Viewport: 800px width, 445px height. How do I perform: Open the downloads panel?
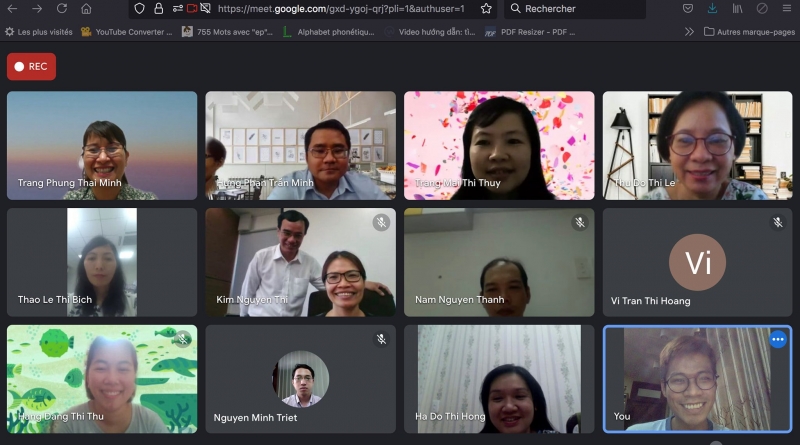pos(712,9)
